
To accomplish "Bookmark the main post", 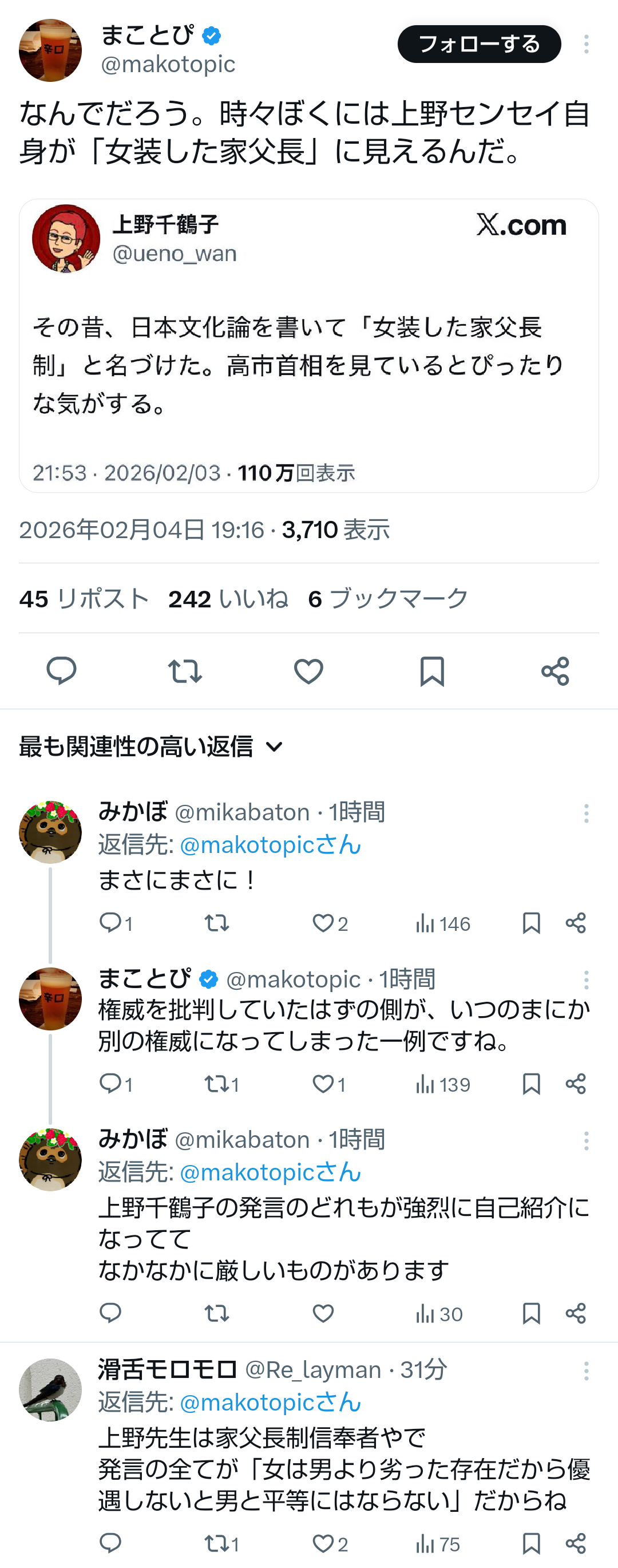I will tap(432, 671).
